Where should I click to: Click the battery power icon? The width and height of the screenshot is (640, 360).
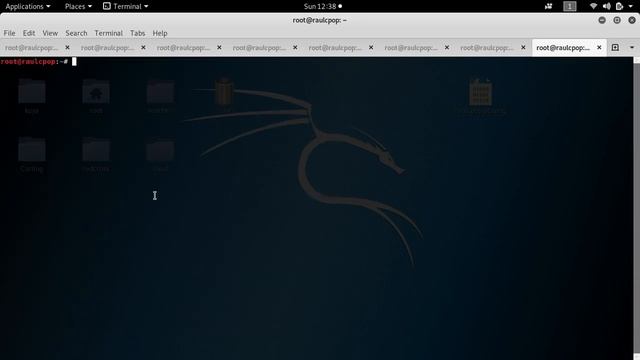(x=619, y=6)
